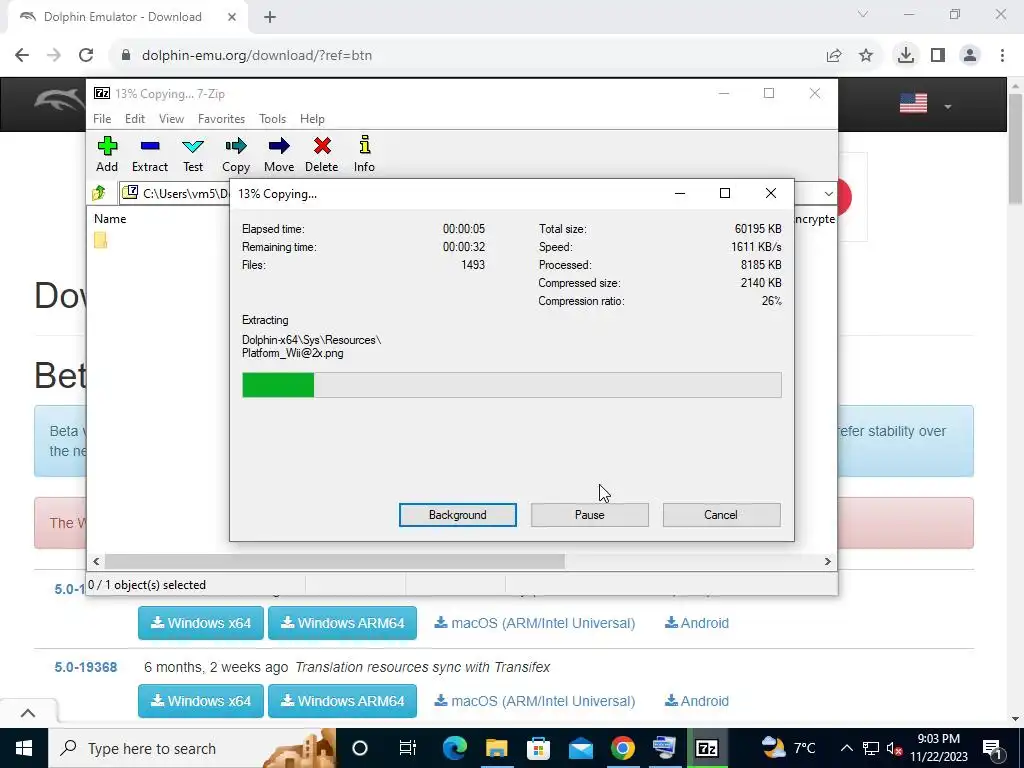This screenshot has width=1024, height=768.
Task: Open the Favorites menu in 7-Zip
Action: 221,119
